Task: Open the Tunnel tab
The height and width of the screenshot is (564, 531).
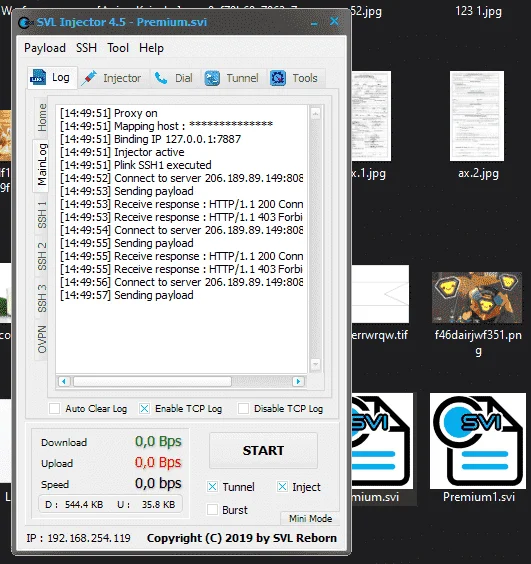Action: 234,78
